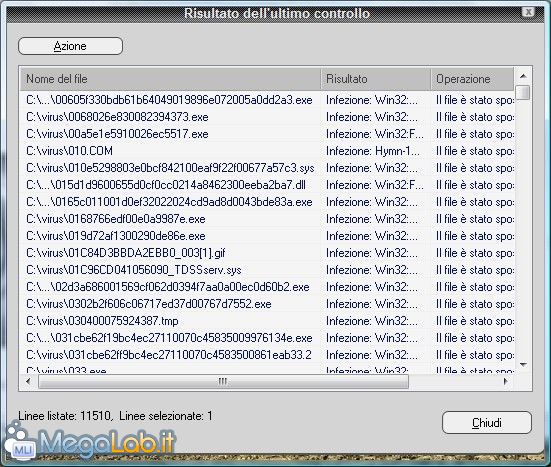Click the vertical scrollbar thumb

coord(523,92)
